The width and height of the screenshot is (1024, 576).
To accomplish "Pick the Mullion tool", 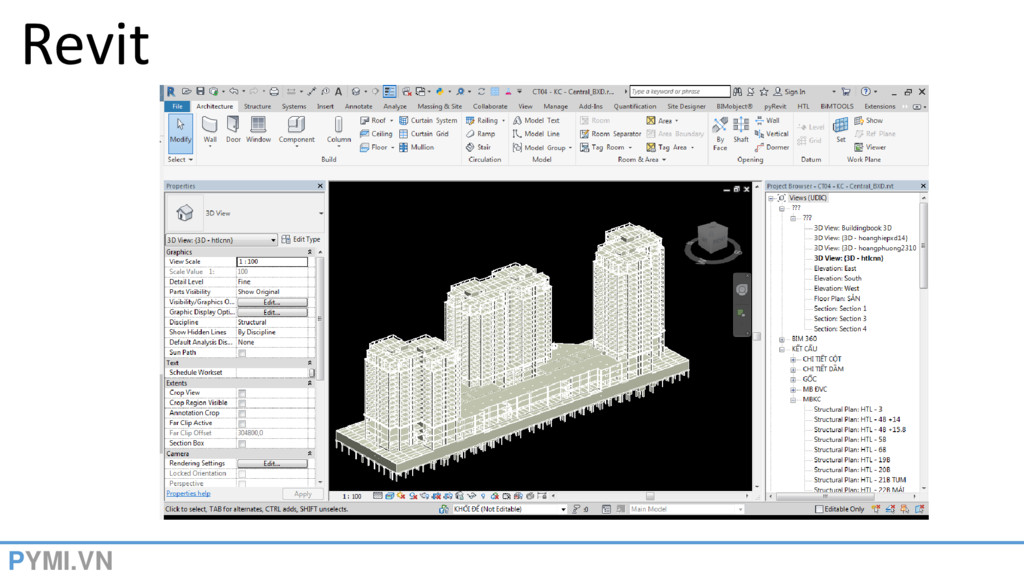I will click(x=417, y=148).
